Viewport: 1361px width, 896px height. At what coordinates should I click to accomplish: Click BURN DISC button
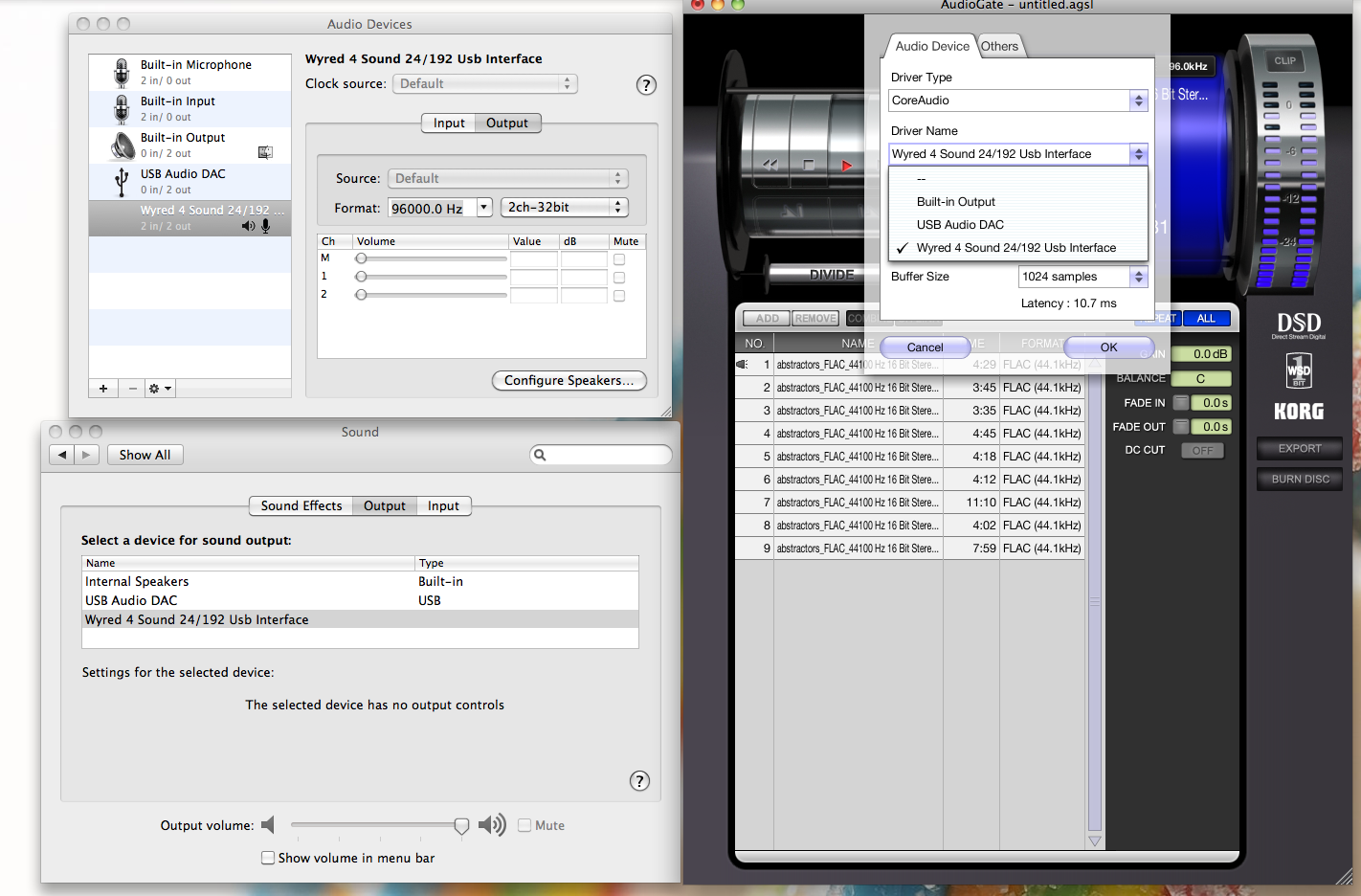tap(1300, 479)
